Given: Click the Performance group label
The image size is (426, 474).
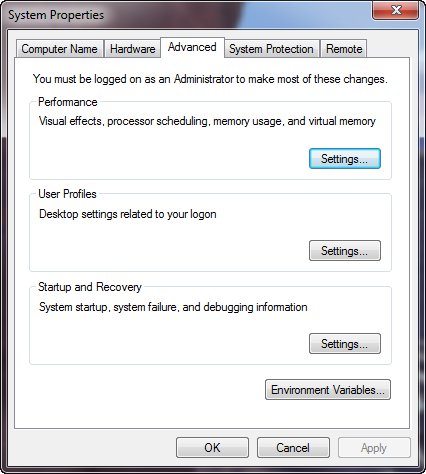Looking at the screenshot, I should tap(68, 102).
